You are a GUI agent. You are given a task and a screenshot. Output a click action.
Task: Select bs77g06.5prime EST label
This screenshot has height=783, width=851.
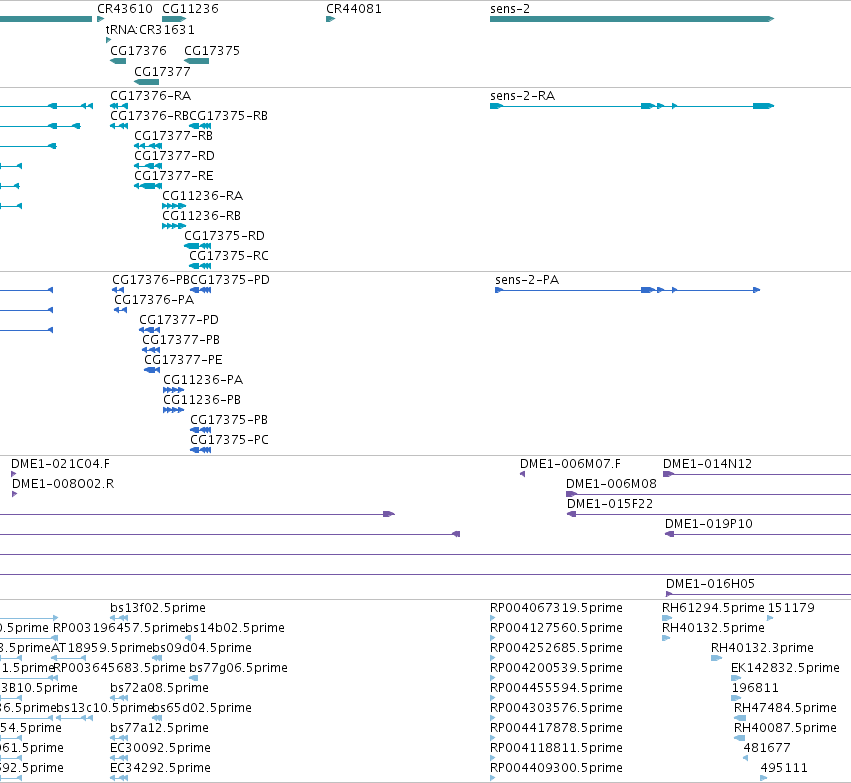click(x=238, y=668)
